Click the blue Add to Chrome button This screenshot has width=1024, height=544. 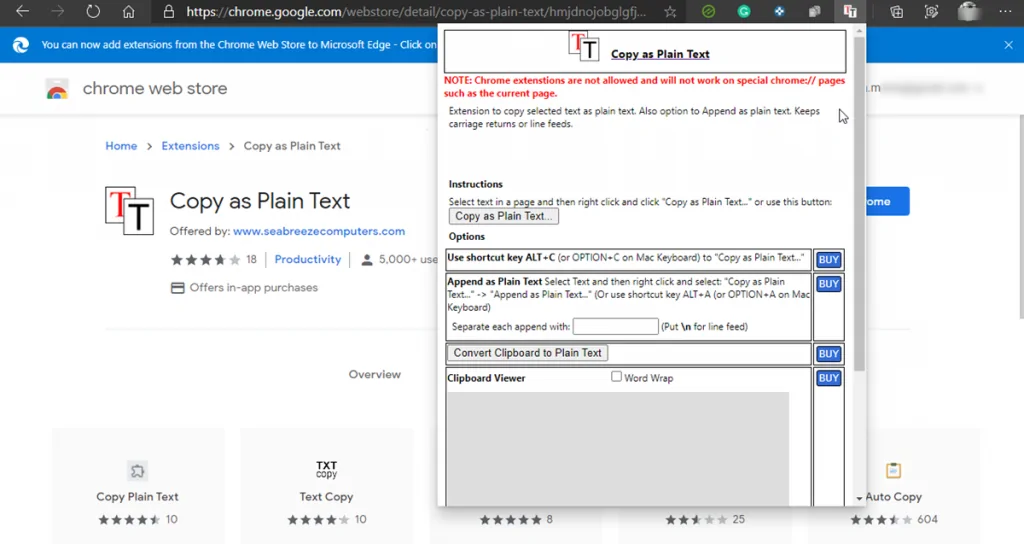(887, 202)
